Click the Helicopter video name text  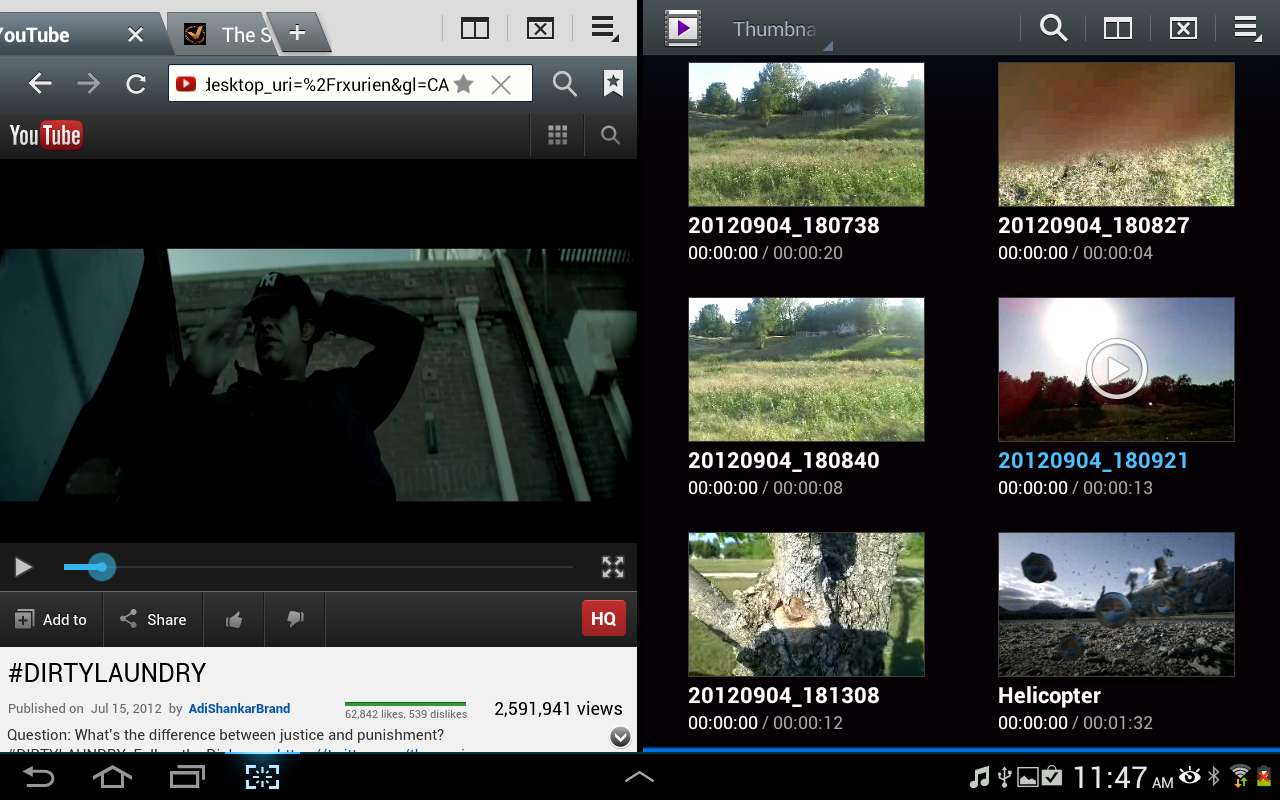coord(1049,696)
